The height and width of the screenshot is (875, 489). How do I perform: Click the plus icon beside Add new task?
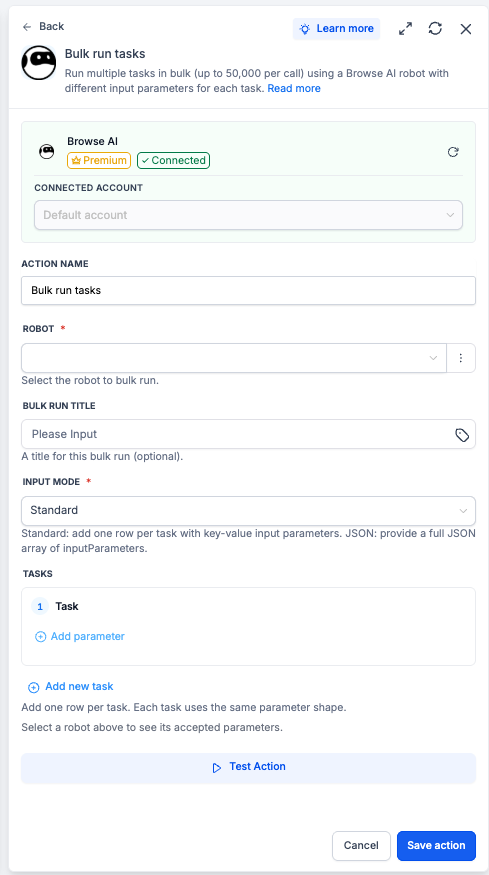pyautogui.click(x=33, y=688)
